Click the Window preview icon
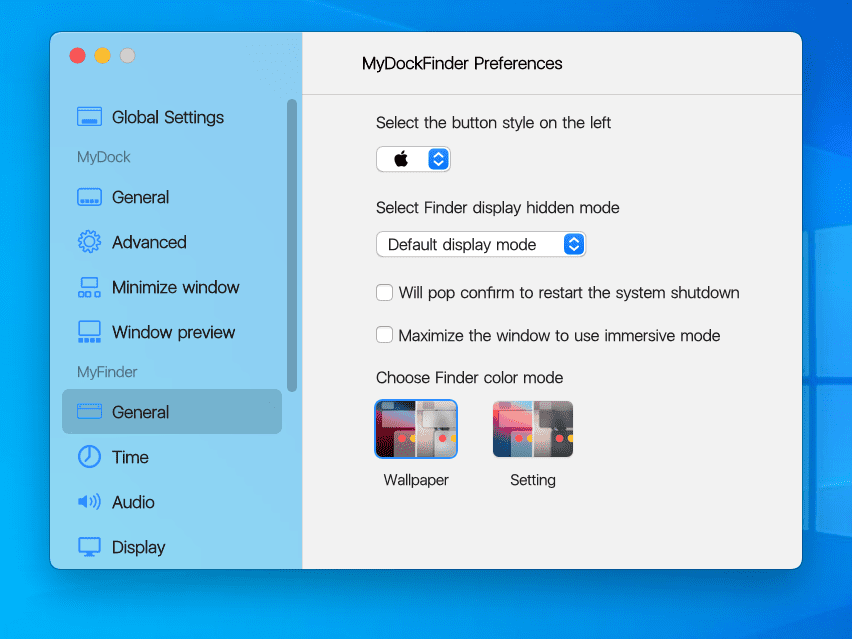852x639 pixels. point(89,332)
